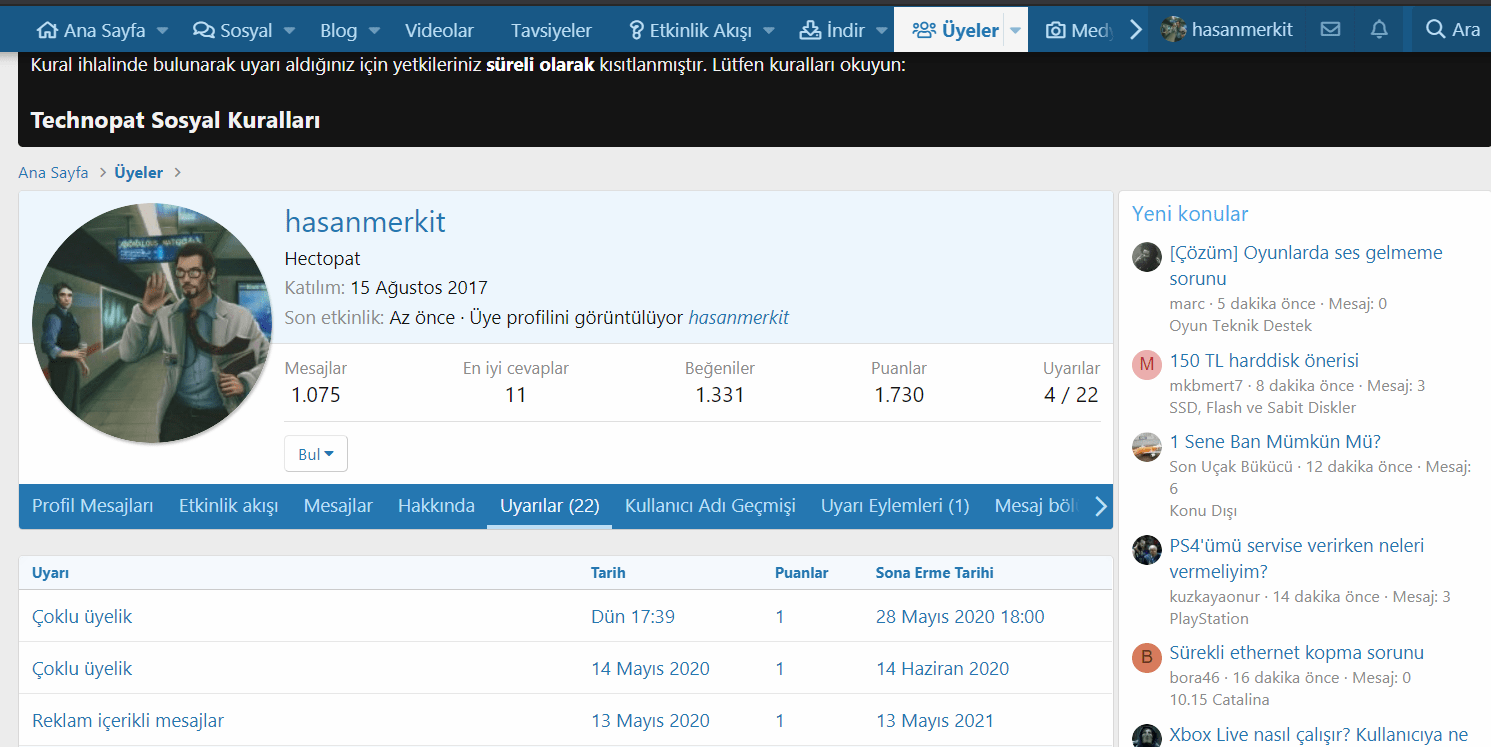Expand the Etkinlik Akışı dropdown arrow
Screen dimensions: 1491x747
point(768,31)
